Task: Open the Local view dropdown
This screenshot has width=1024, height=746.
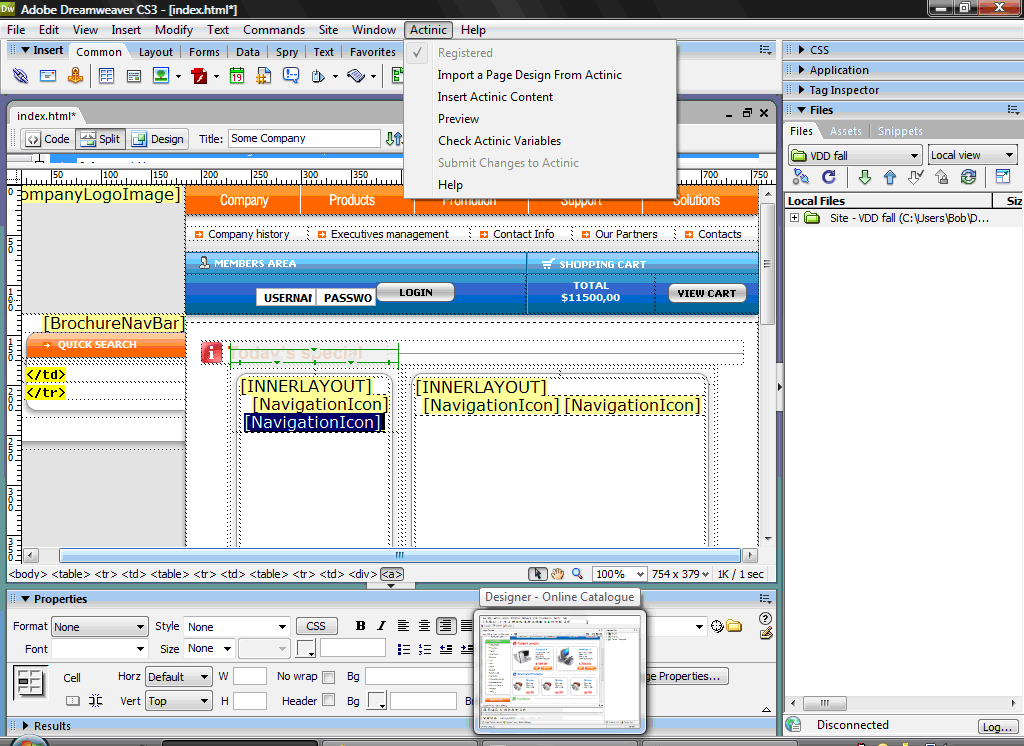Action: [x=972, y=155]
